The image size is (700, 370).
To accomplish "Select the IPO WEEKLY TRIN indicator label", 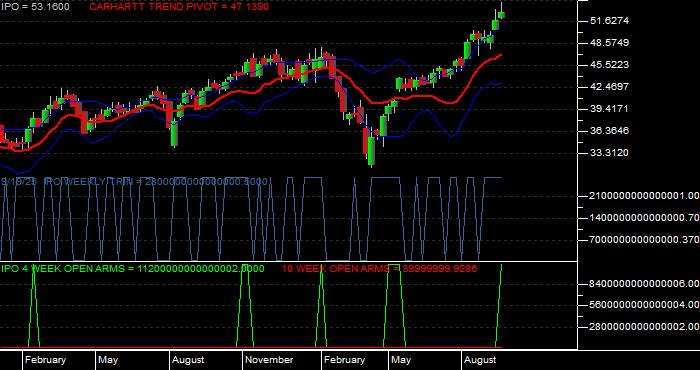I will 134,182.
